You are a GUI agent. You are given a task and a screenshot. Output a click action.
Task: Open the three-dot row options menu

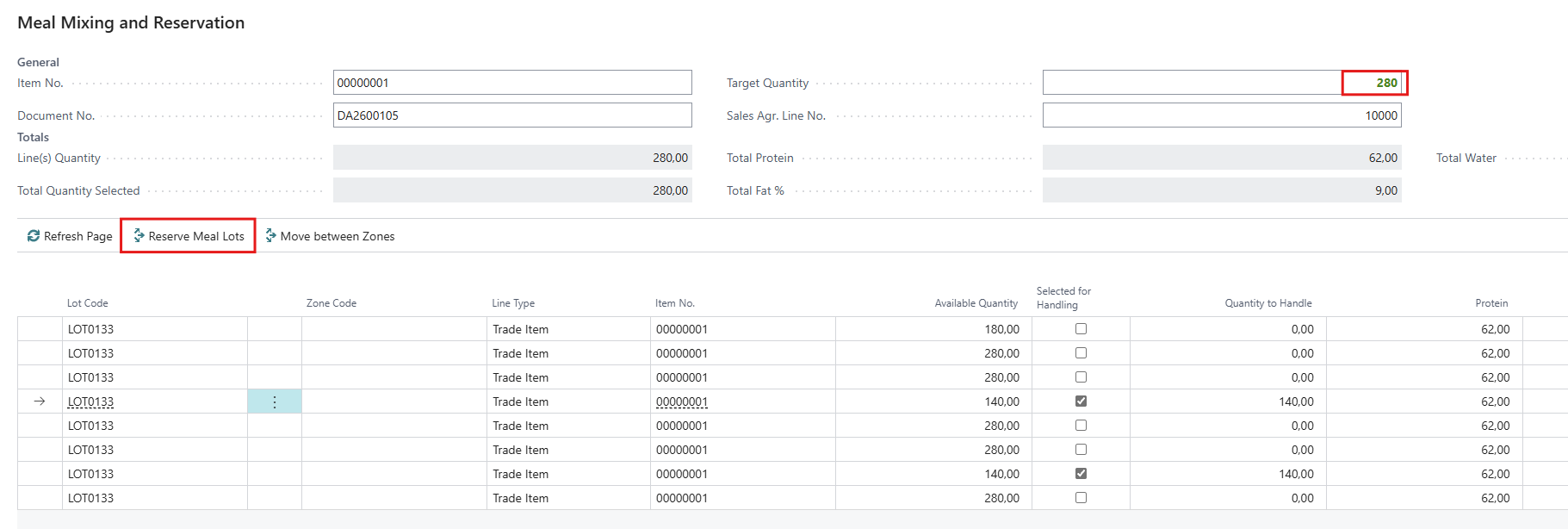(275, 401)
